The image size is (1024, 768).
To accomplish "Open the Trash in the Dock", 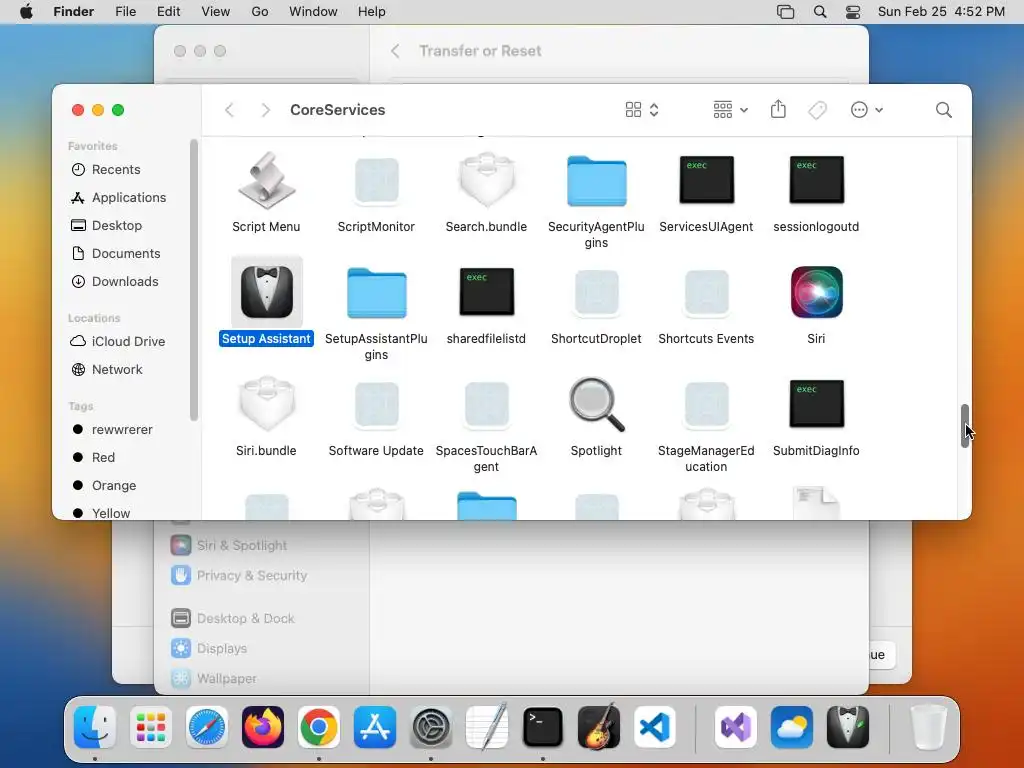I will [x=929, y=727].
